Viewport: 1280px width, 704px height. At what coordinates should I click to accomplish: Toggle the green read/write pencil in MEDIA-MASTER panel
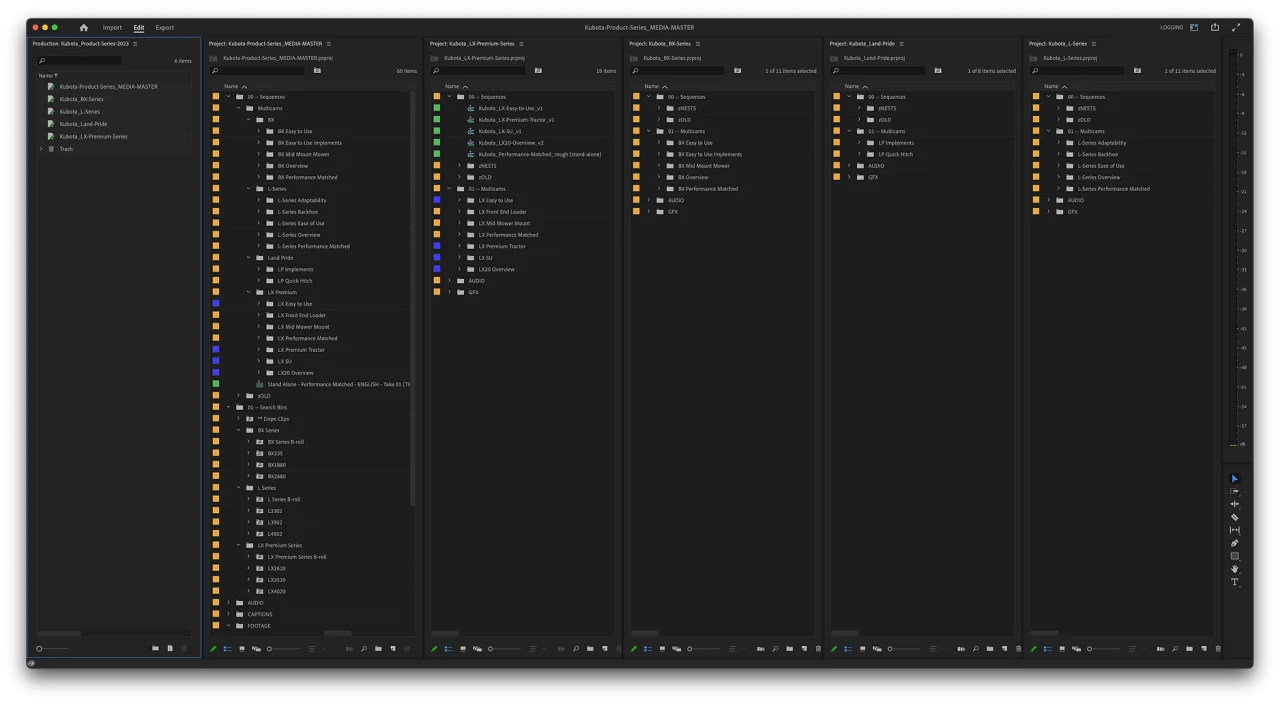click(x=213, y=649)
